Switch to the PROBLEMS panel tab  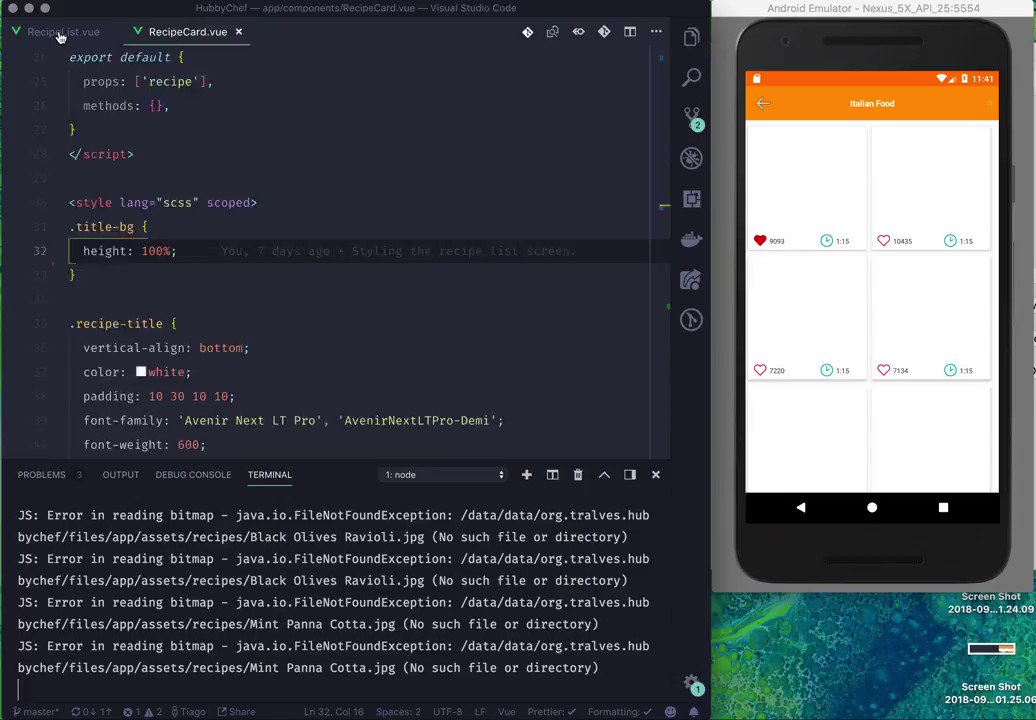tap(42, 475)
